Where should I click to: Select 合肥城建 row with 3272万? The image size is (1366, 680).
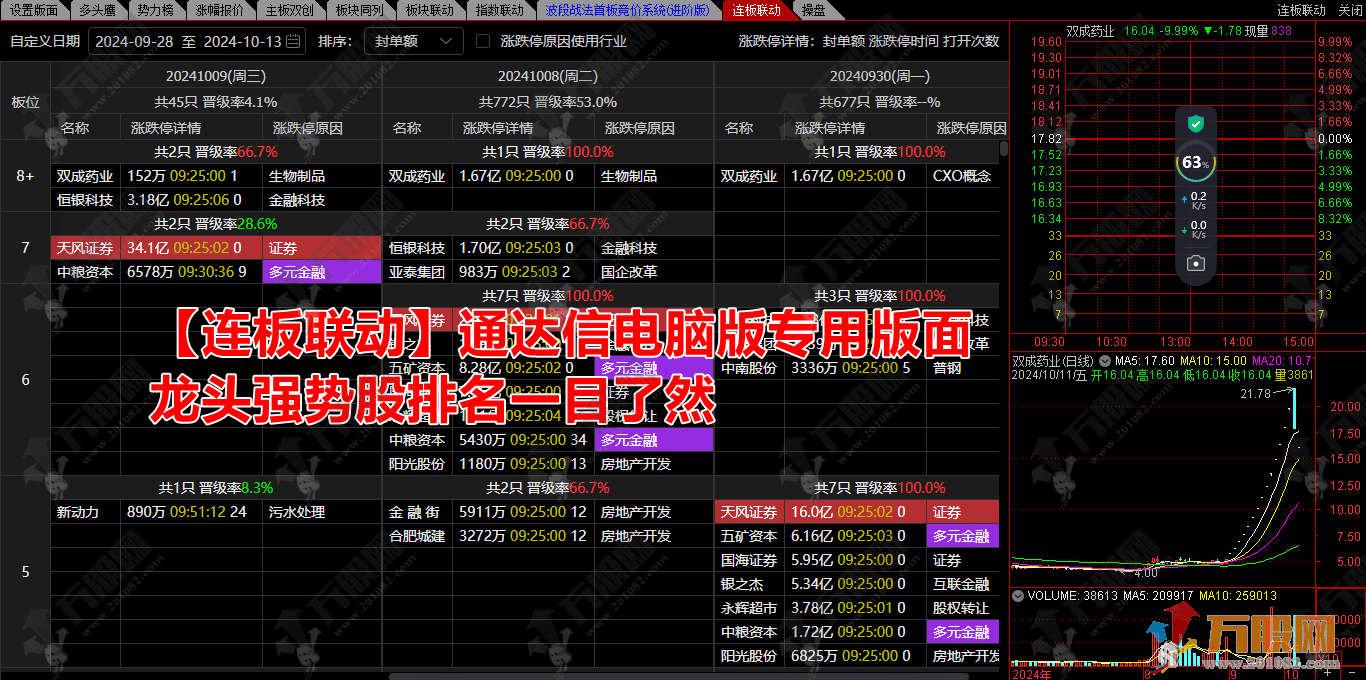coord(548,536)
